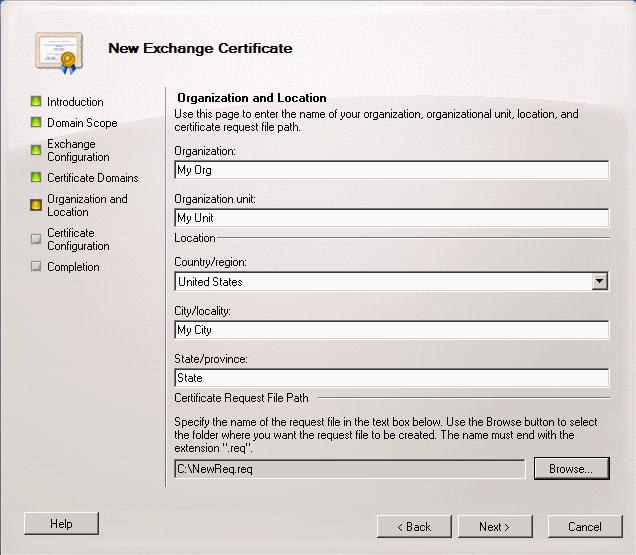
Task: Cancel the New Exchange Certificate wizard
Action: (x=584, y=527)
